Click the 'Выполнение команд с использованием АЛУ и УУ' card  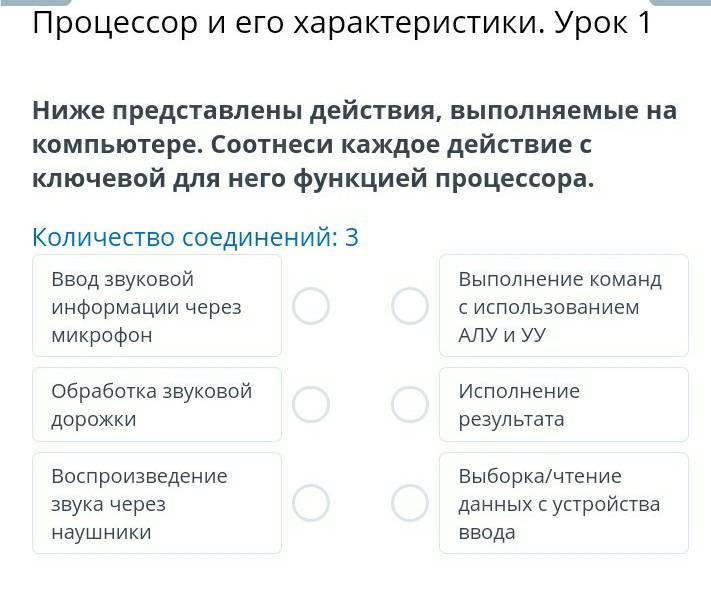(563, 306)
